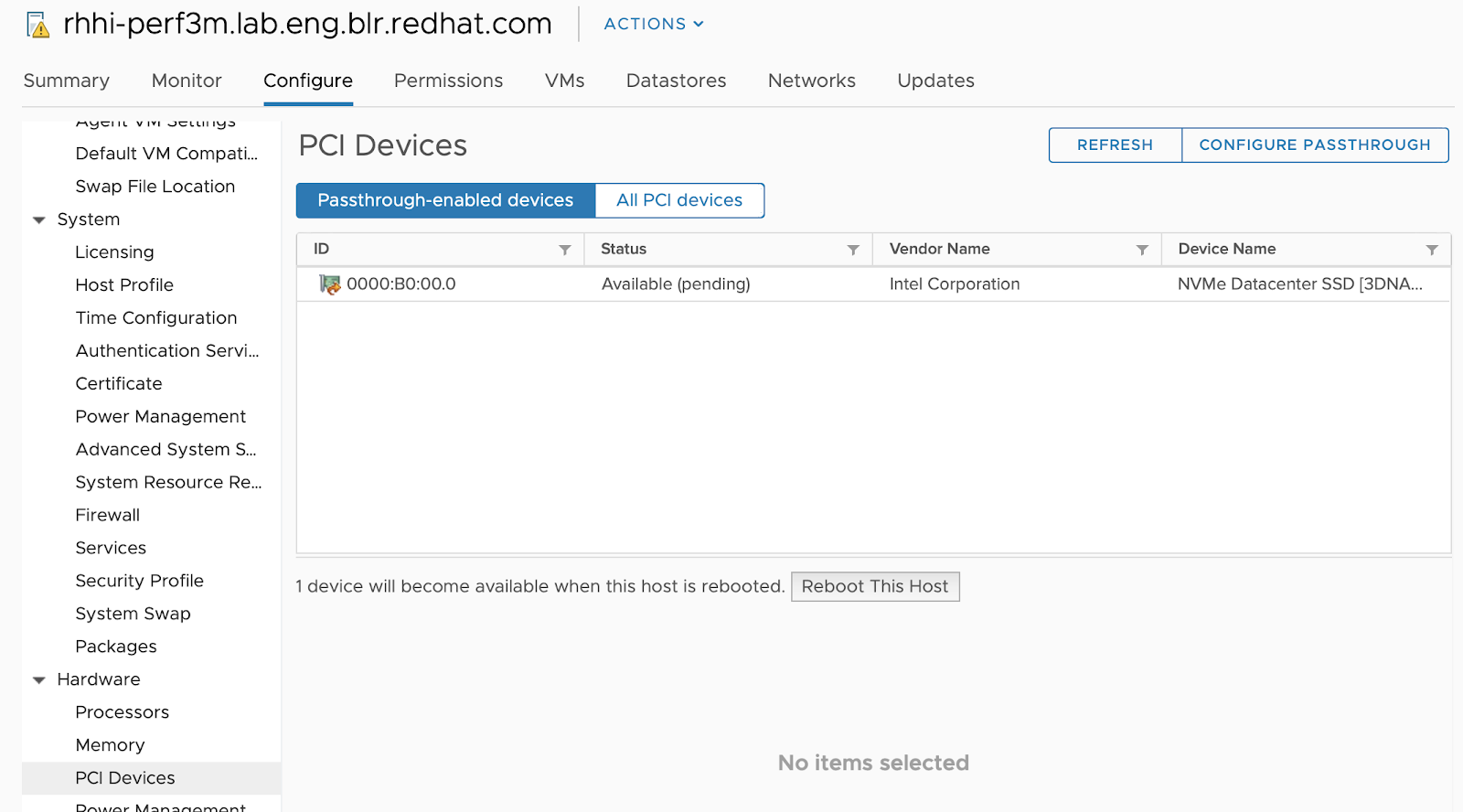
Task: Open Packages settings
Action: pos(116,647)
